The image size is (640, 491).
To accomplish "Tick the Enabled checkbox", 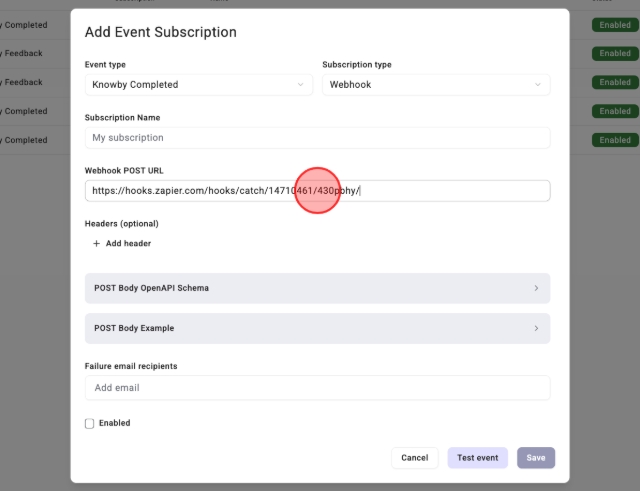I will point(89,424).
